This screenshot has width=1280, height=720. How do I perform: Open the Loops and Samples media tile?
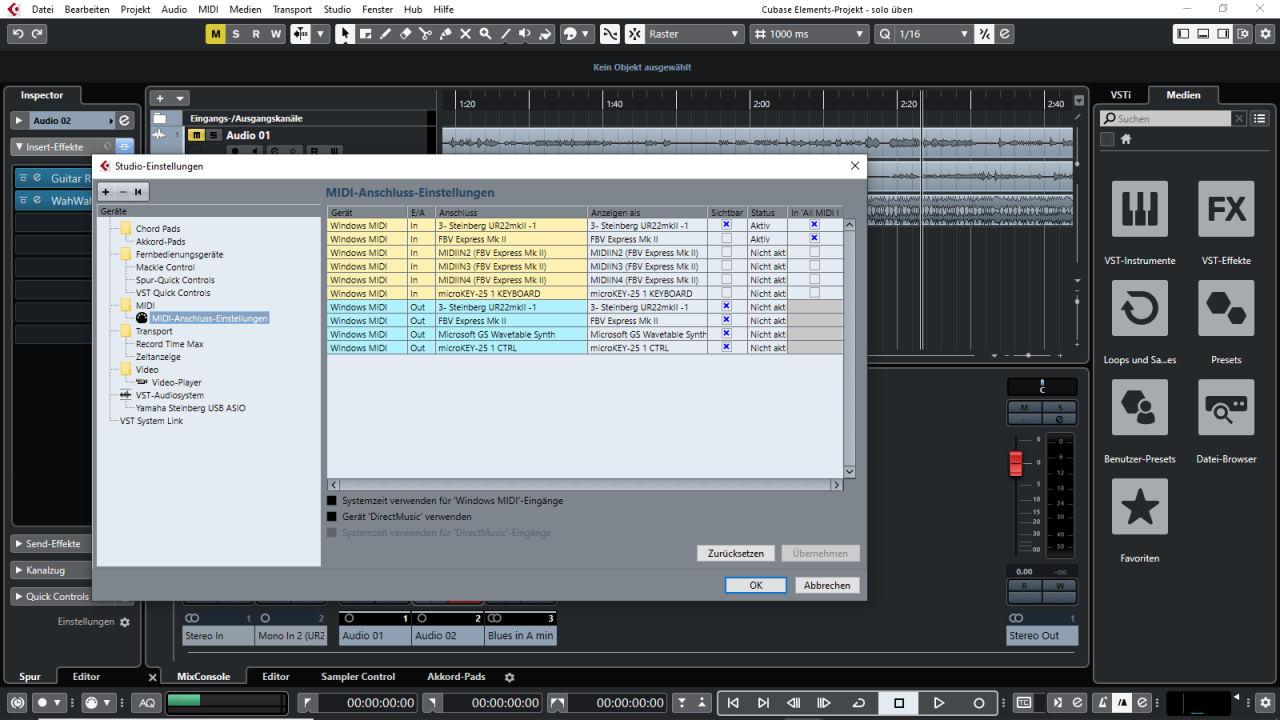[1139, 308]
